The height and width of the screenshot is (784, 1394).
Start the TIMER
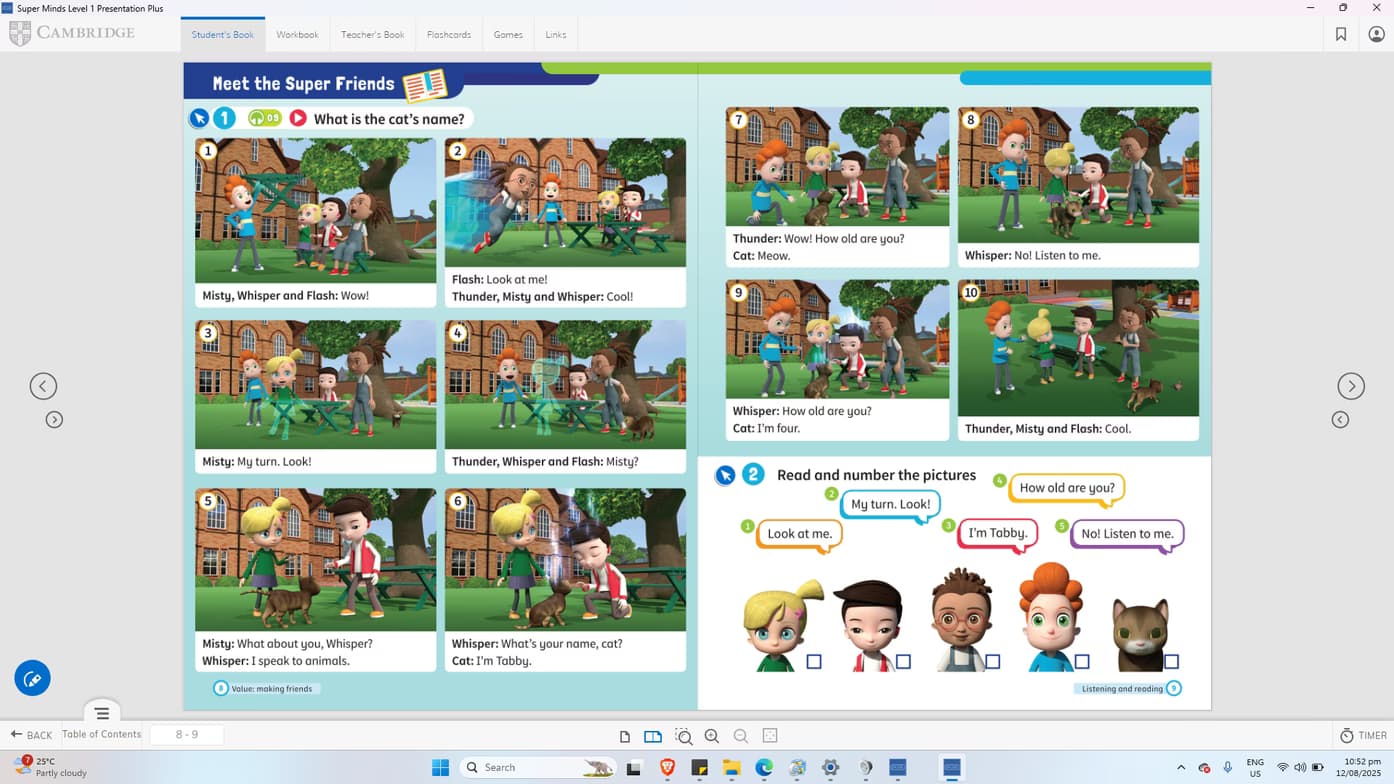pyautogui.click(x=1363, y=735)
